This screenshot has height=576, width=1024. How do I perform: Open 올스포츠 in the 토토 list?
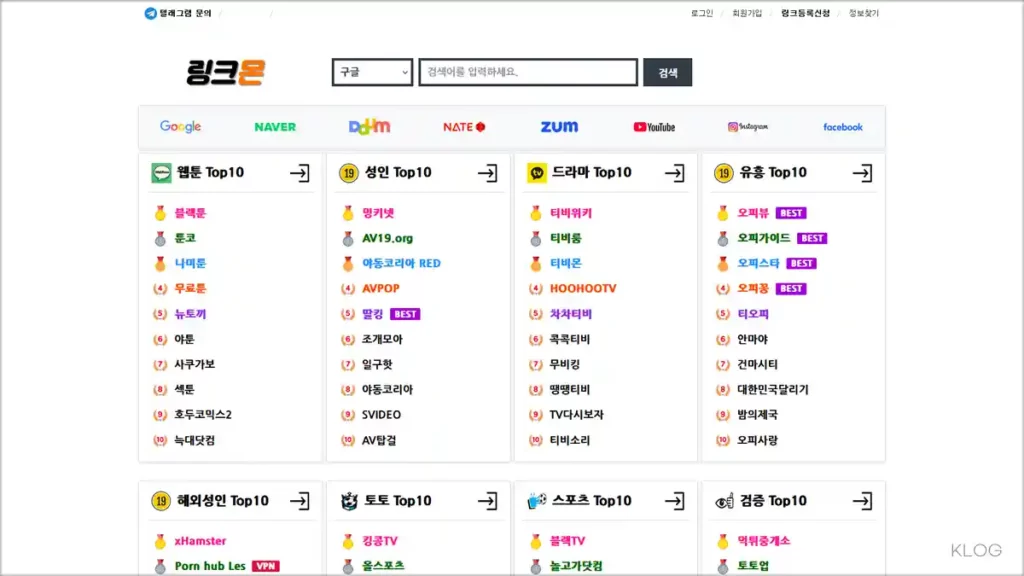(x=383, y=566)
